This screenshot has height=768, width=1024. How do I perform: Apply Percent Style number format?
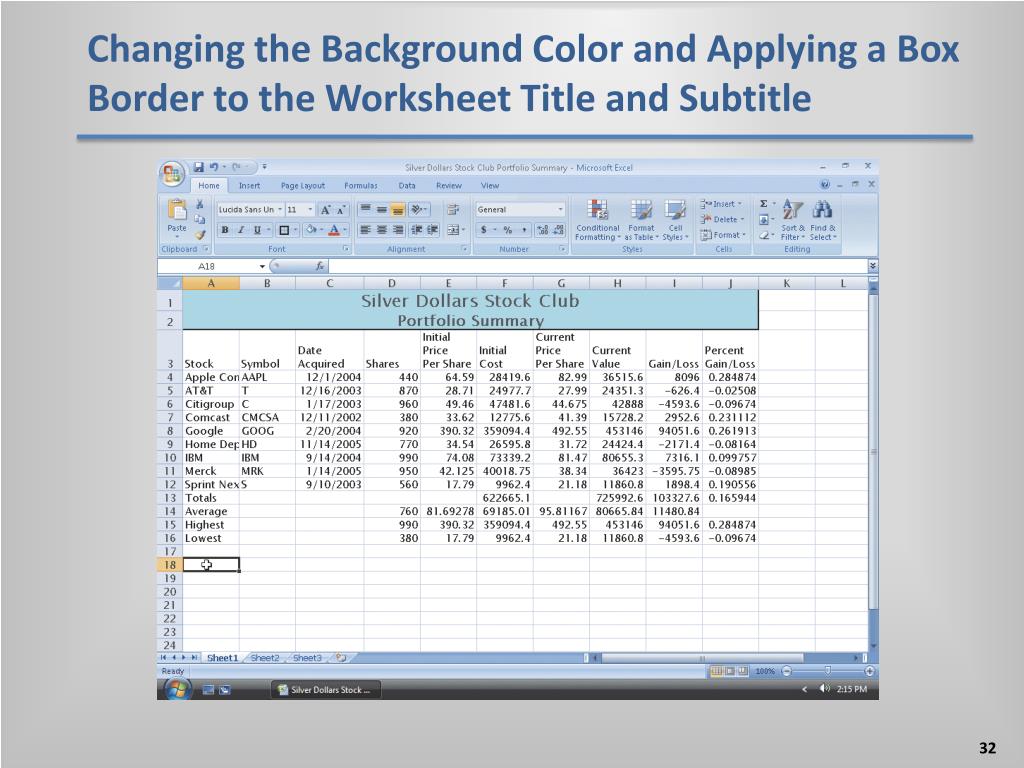pyautogui.click(x=507, y=230)
